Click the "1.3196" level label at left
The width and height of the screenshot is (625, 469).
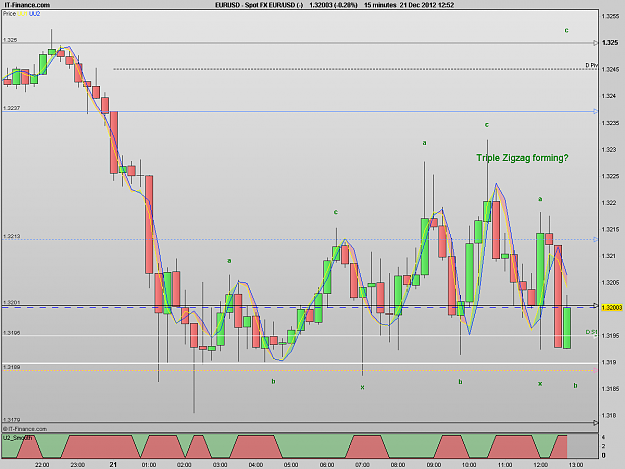click(x=12, y=333)
